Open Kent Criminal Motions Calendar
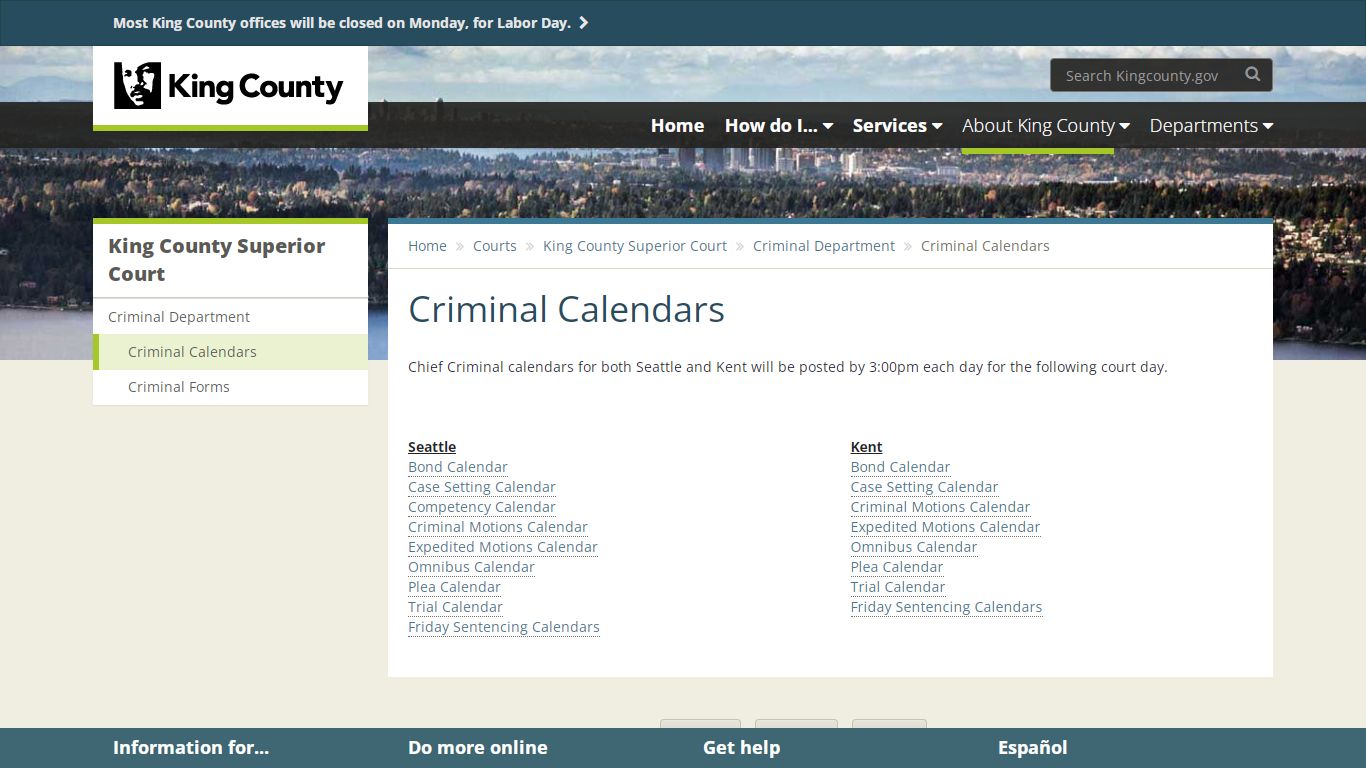This screenshot has width=1366, height=768. 940,507
